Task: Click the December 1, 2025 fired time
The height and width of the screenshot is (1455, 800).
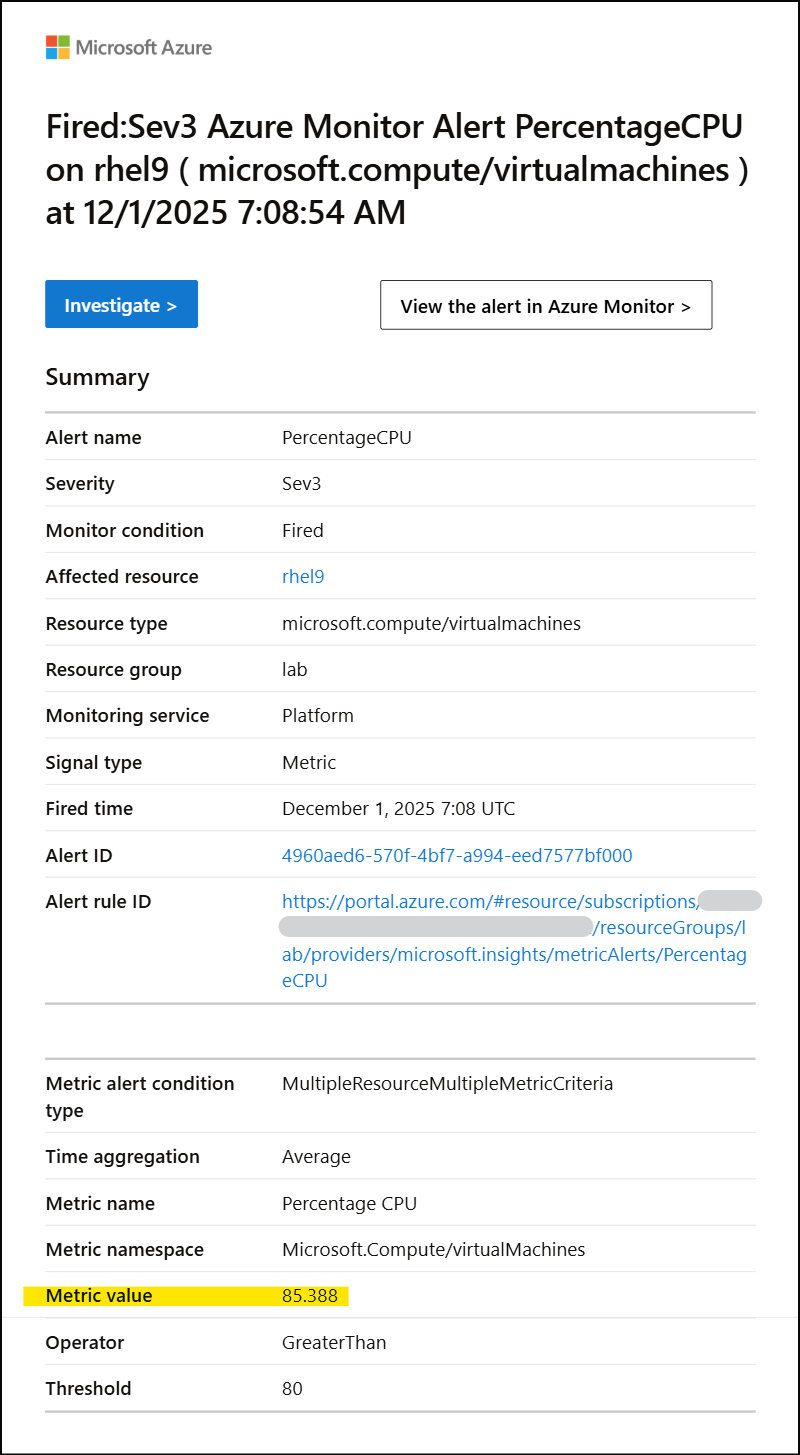Action: tap(399, 809)
